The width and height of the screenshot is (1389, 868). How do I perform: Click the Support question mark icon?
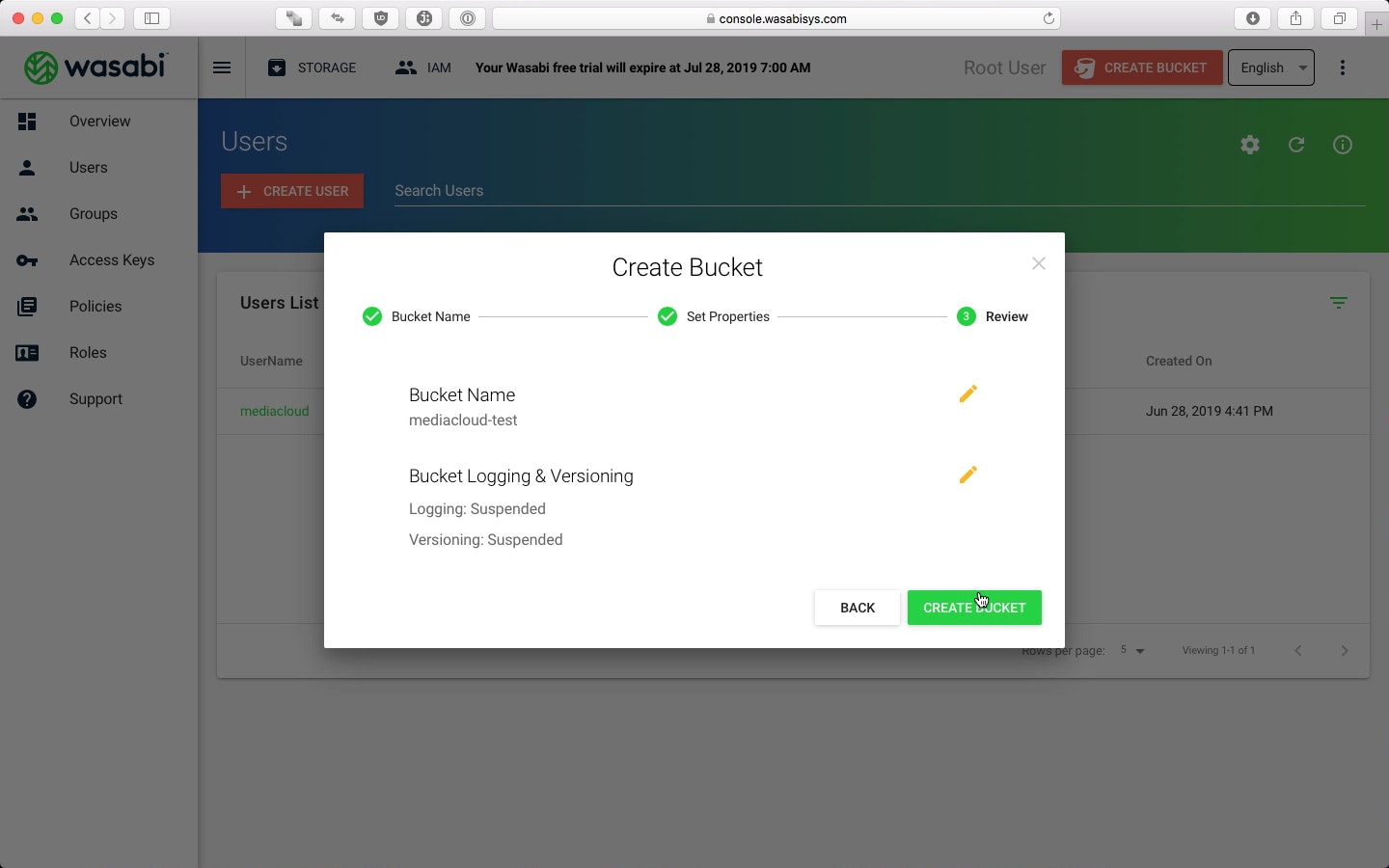[27, 399]
